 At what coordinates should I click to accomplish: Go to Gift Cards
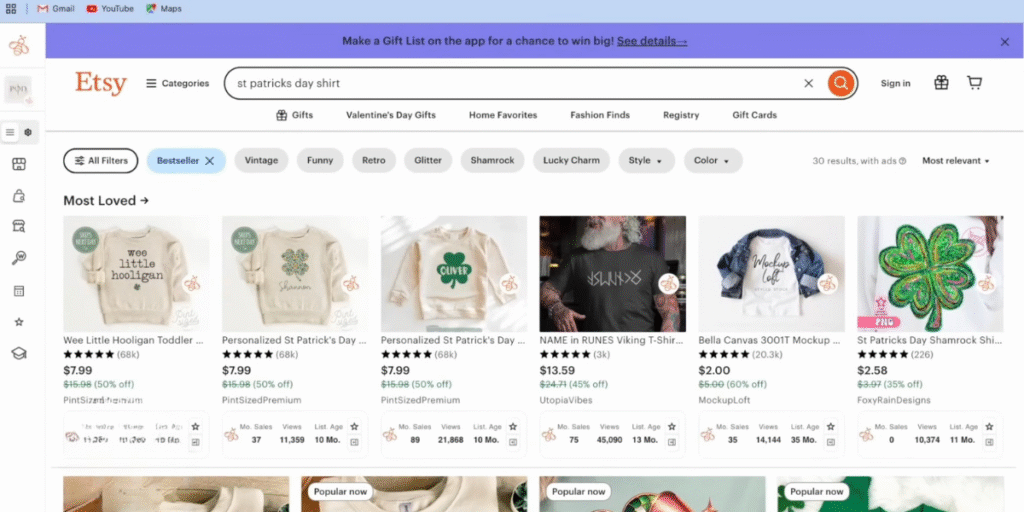point(755,116)
